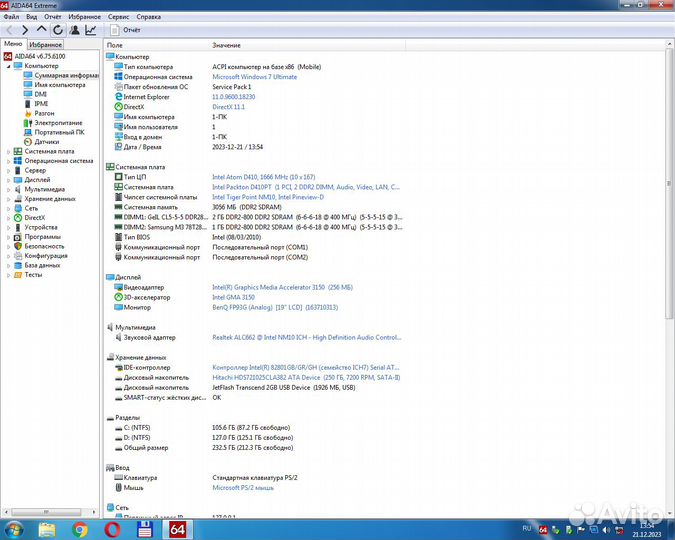Expand the Хранение данных tree node

click(8, 199)
